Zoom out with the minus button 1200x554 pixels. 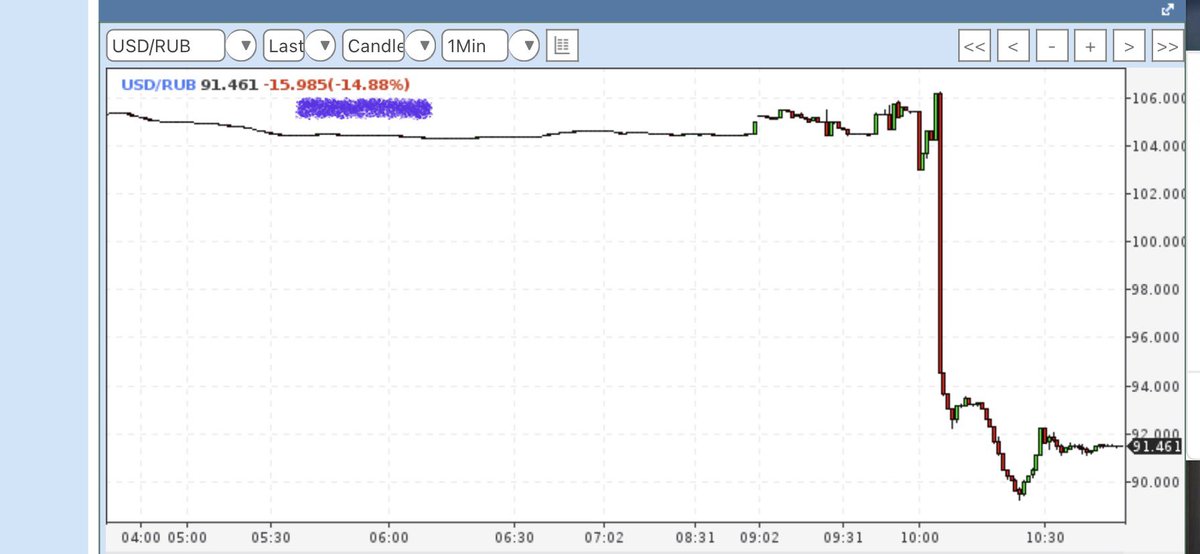pos(1051,47)
